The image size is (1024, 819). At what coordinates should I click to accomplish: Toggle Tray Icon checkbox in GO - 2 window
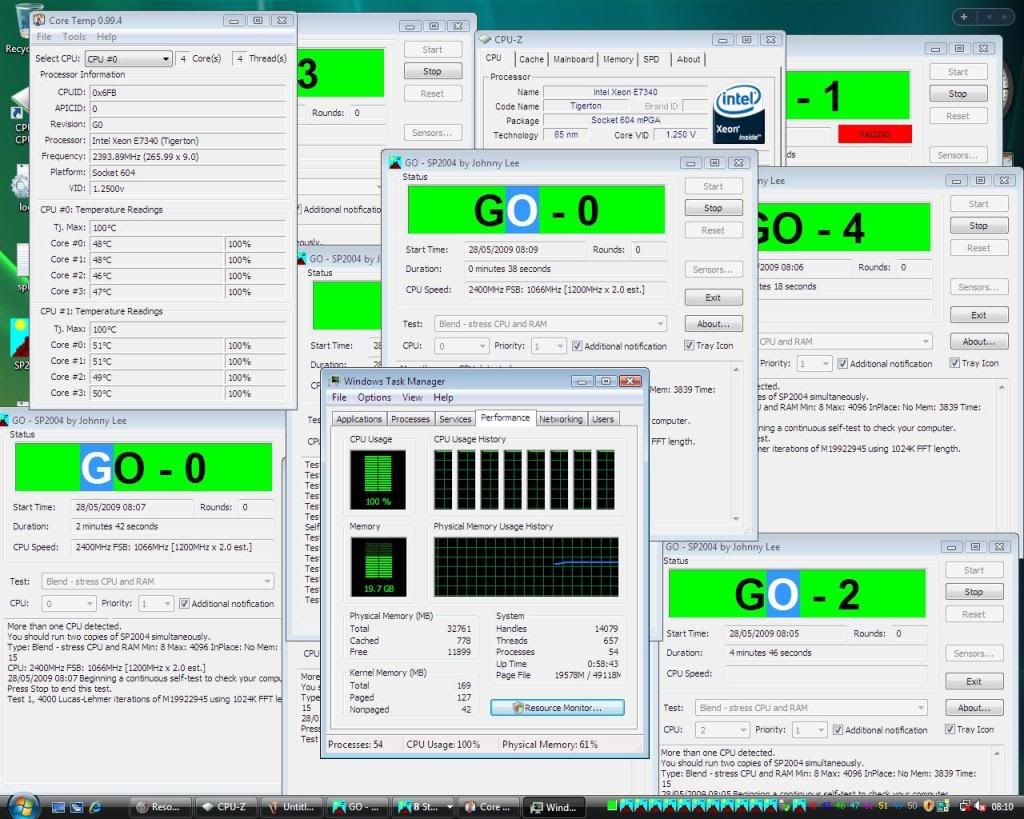point(950,730)
